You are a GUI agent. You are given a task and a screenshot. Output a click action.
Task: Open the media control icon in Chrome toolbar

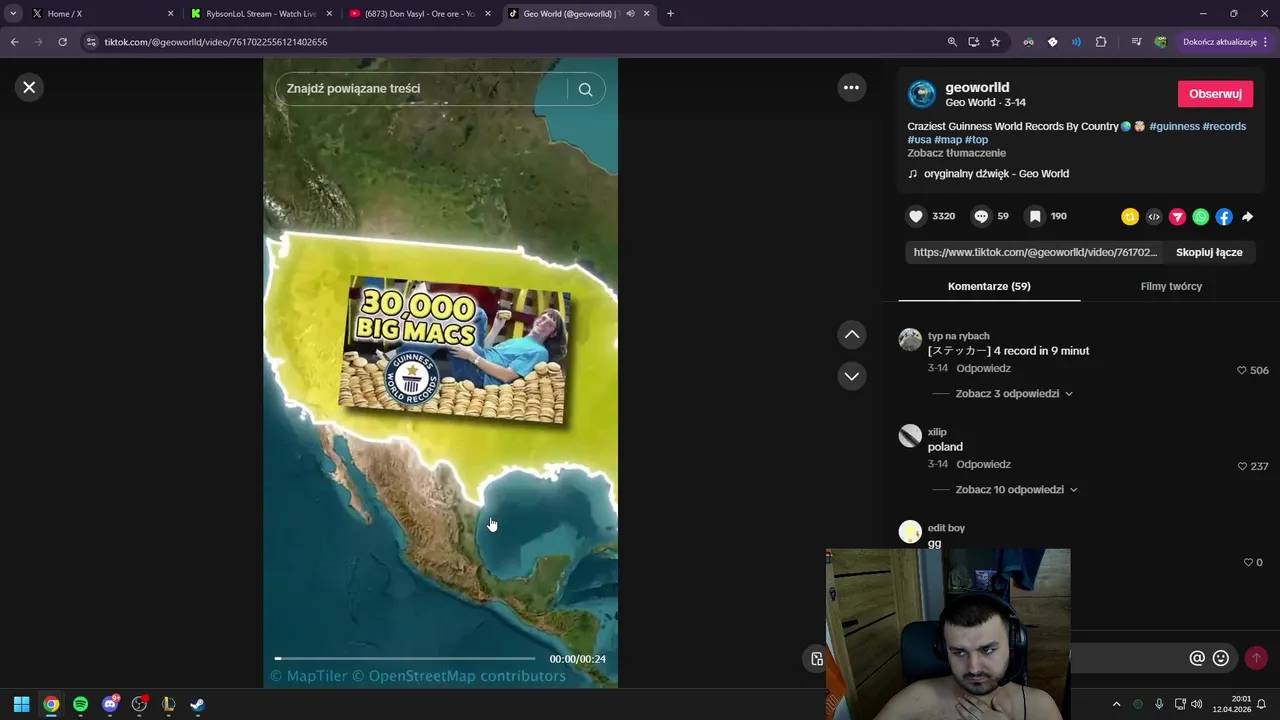[1136, 42]
